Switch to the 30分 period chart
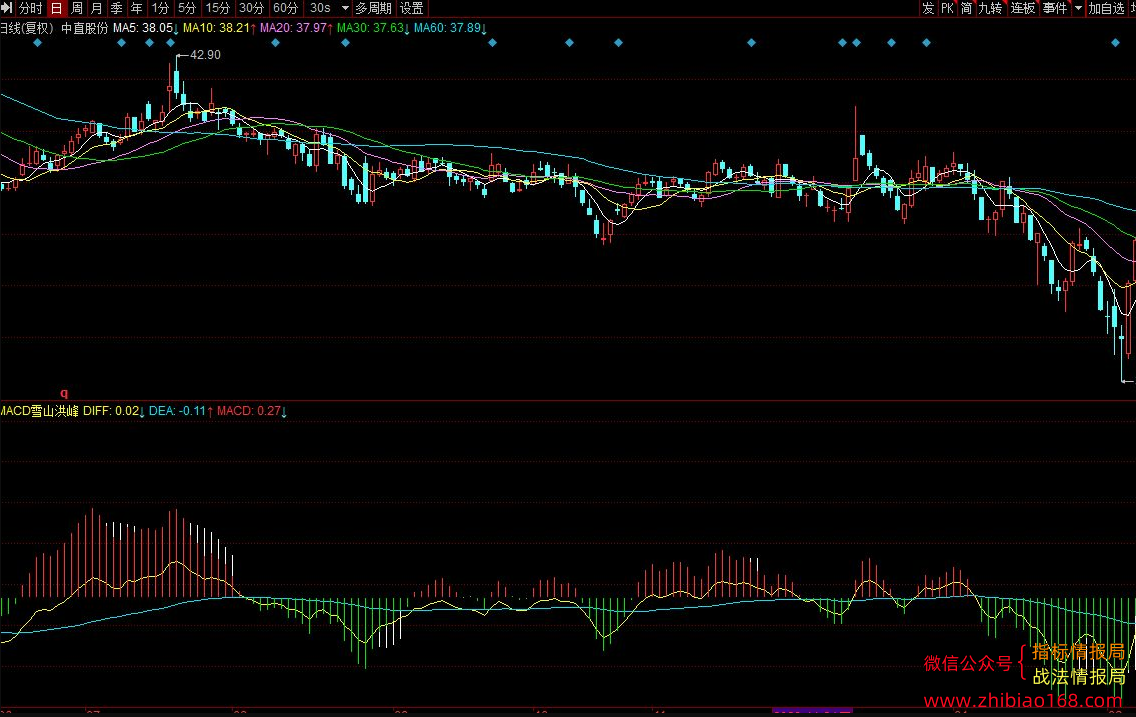 click(251, 8)
